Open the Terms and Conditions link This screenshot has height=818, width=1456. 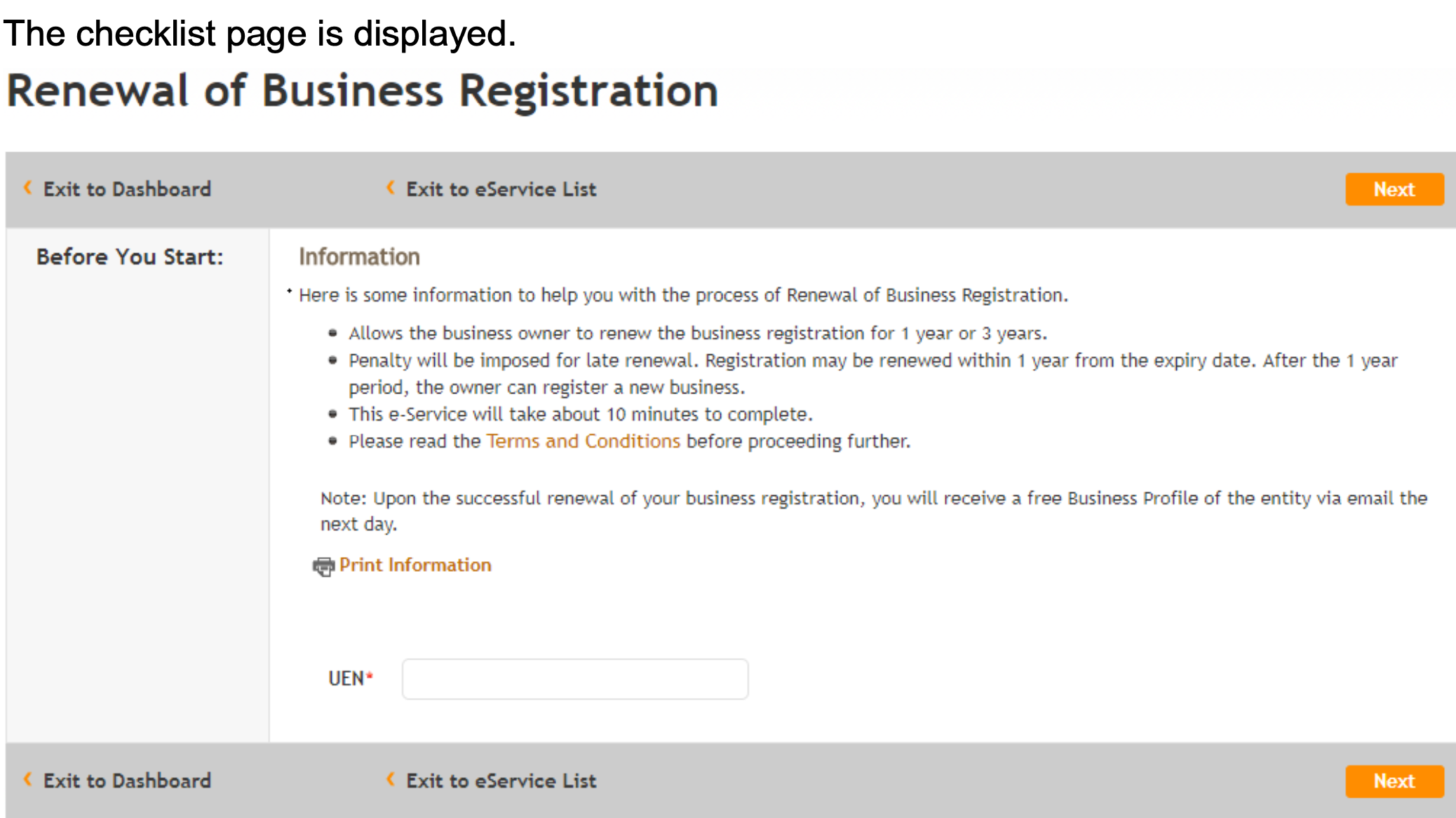[x=583, y=441]
